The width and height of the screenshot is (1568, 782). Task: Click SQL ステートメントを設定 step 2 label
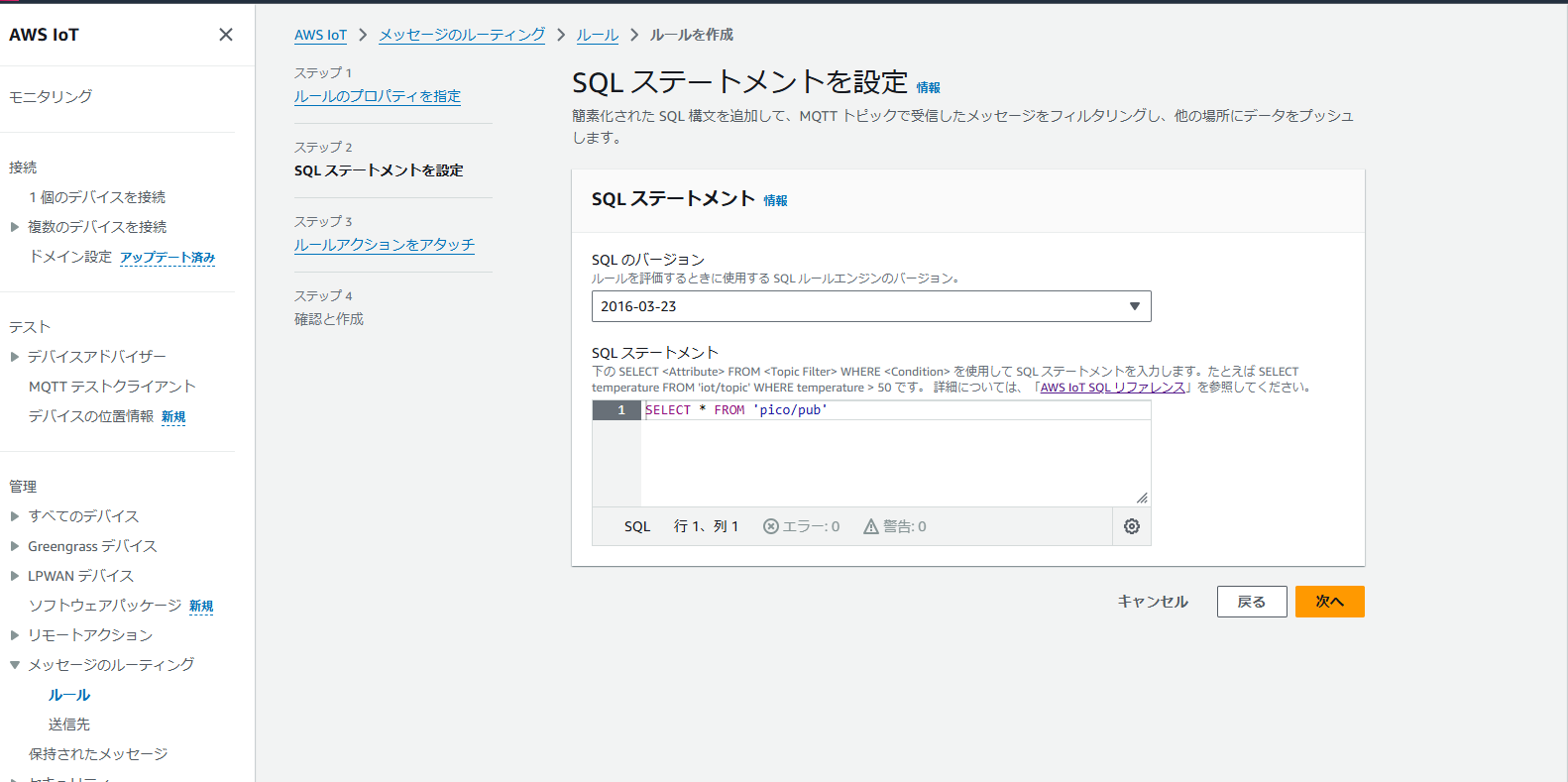[379, 170]
